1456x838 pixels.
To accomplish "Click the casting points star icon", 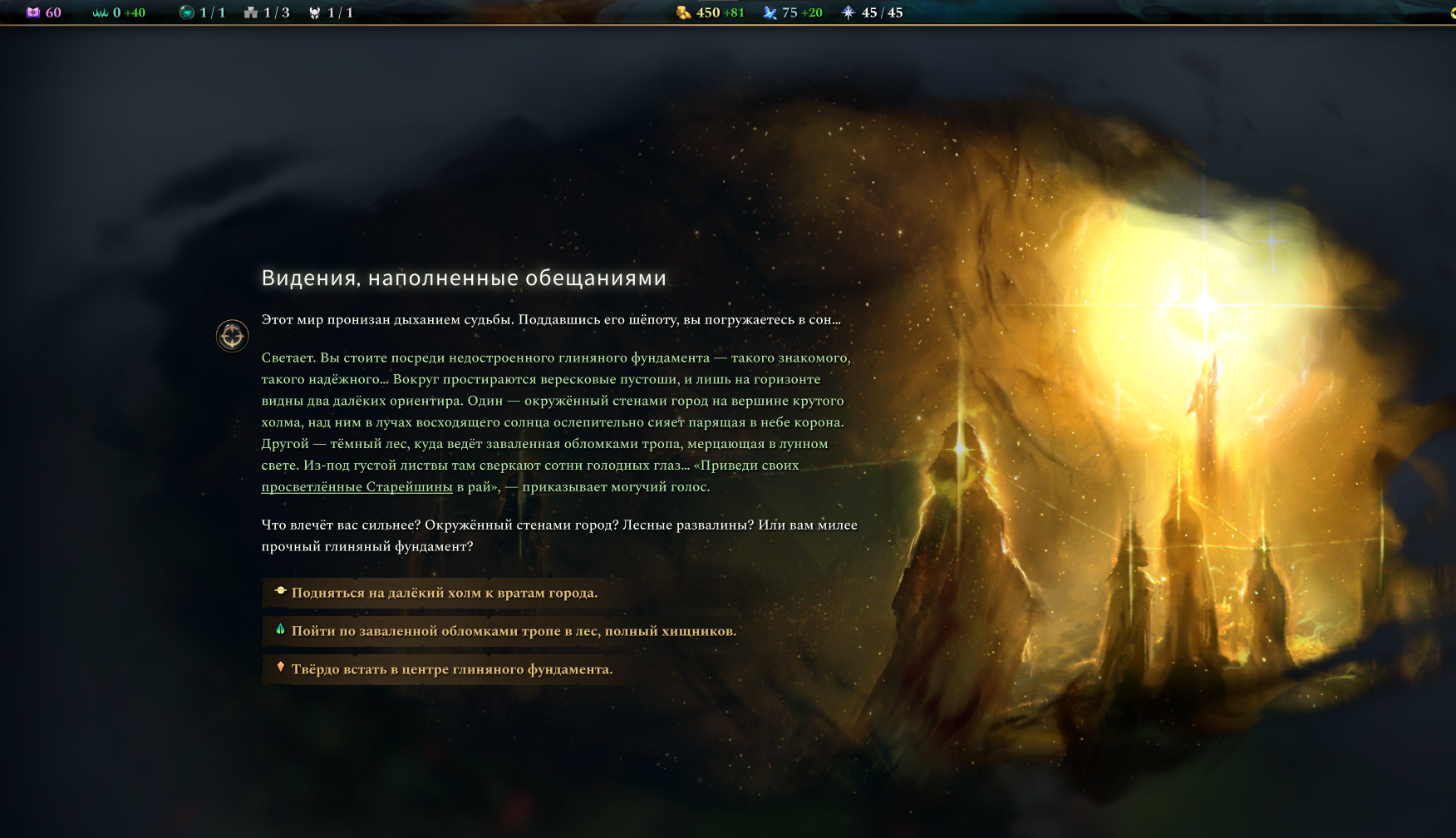I will [x=849, y=12].
